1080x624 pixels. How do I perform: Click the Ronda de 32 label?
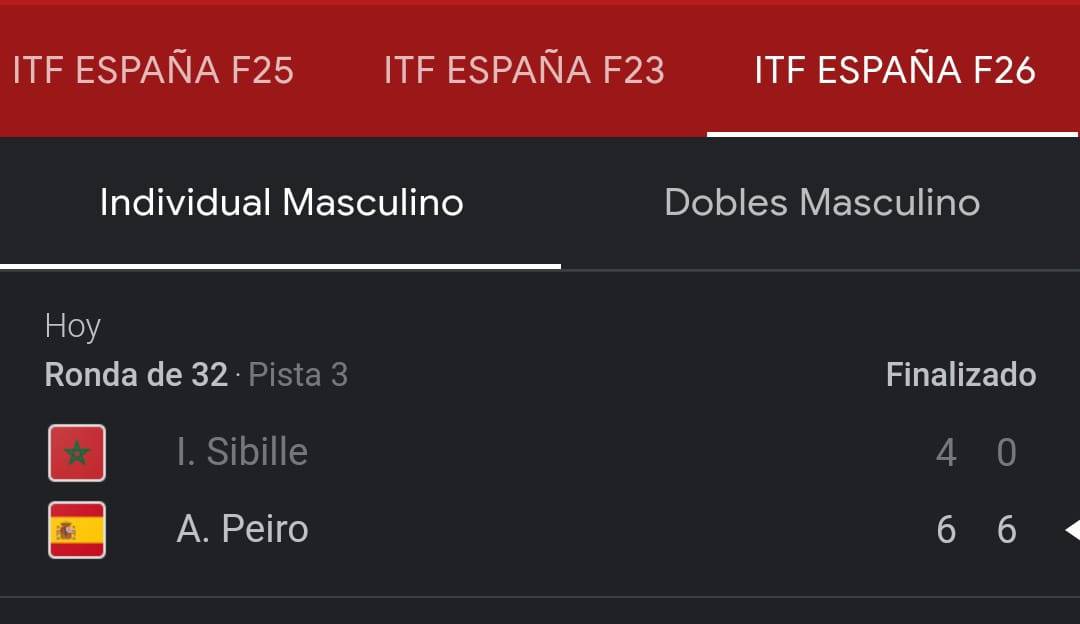(136, 375)
